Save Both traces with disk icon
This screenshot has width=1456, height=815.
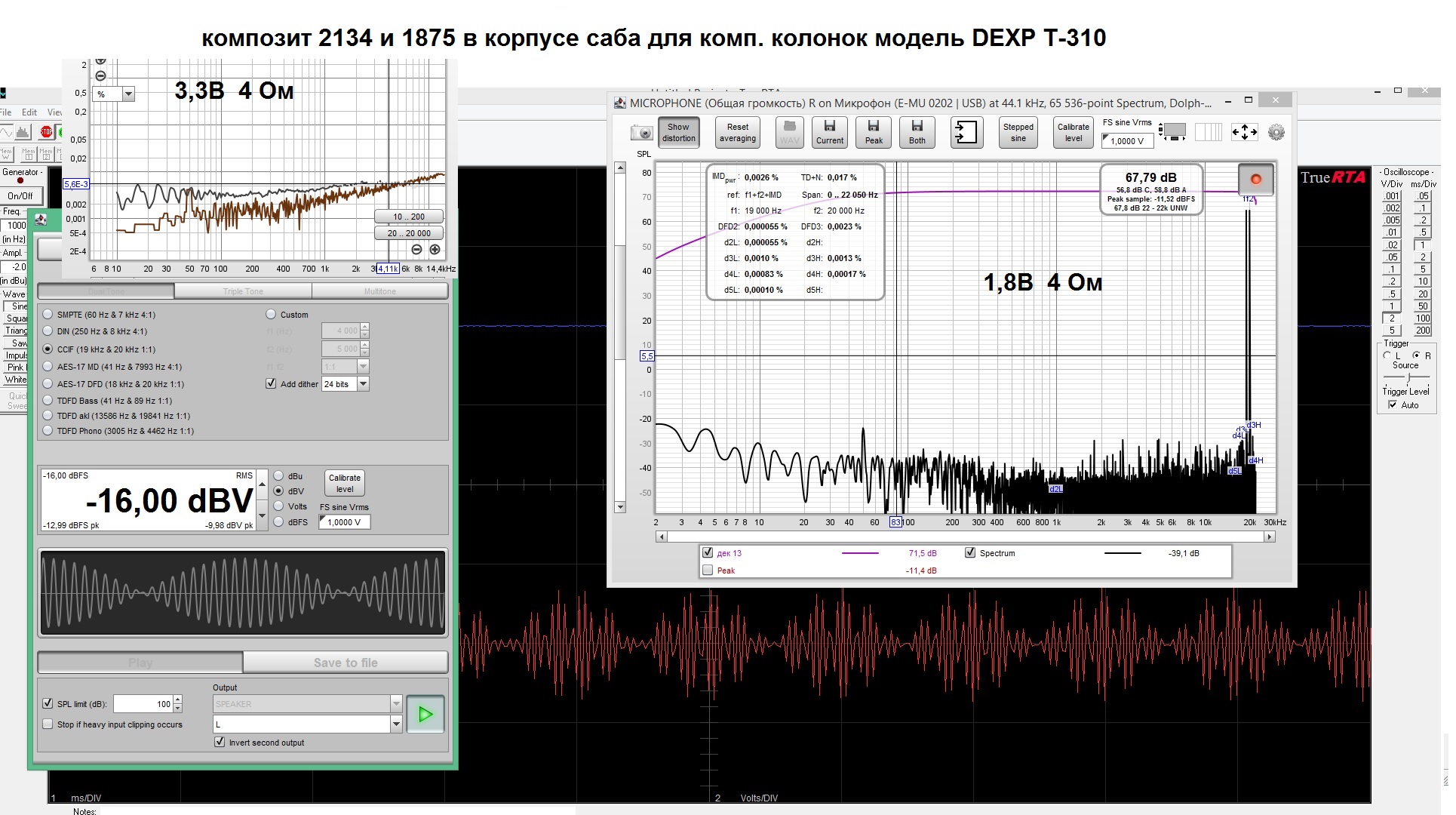pyautogui.click(x=917, y=132)
